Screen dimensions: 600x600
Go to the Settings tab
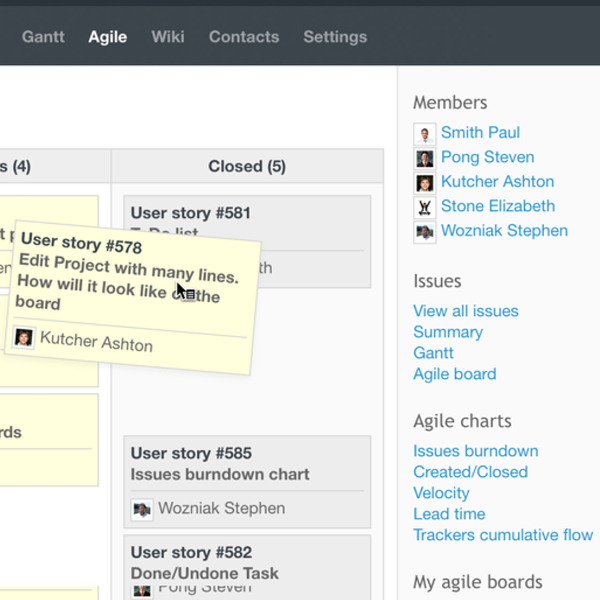coord(335,37)
